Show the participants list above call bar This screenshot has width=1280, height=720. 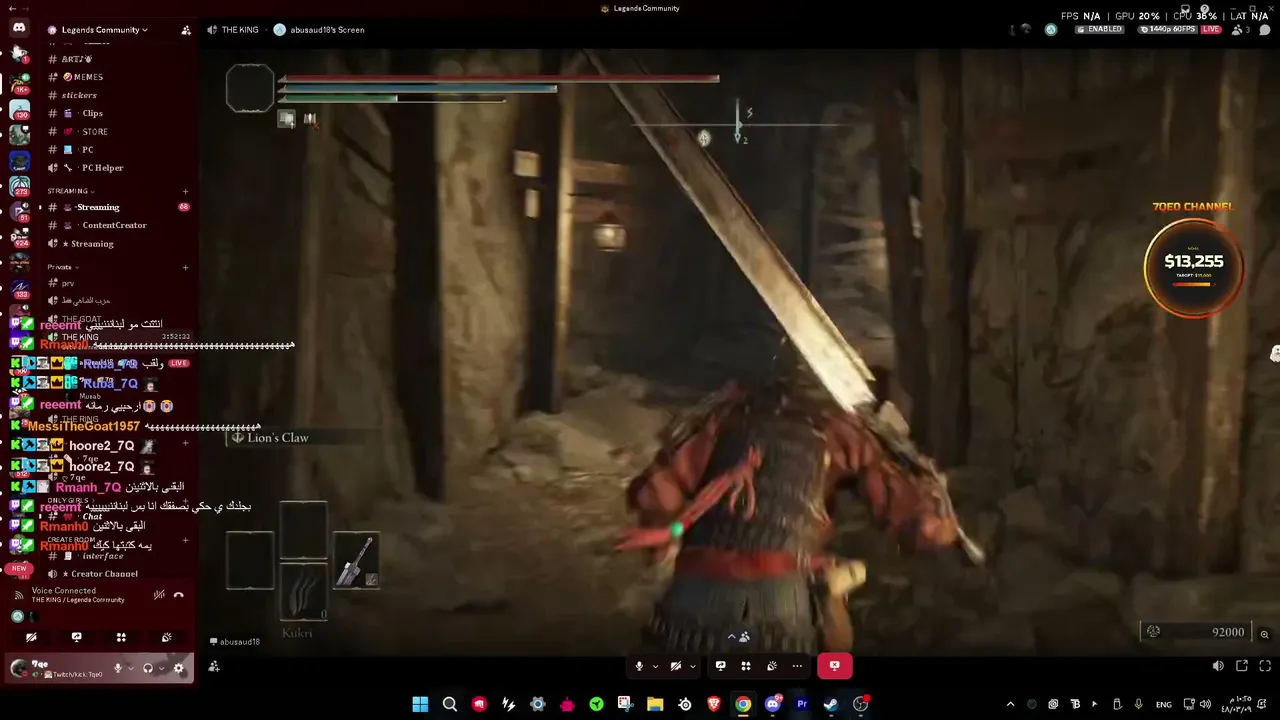coord(738,636)
